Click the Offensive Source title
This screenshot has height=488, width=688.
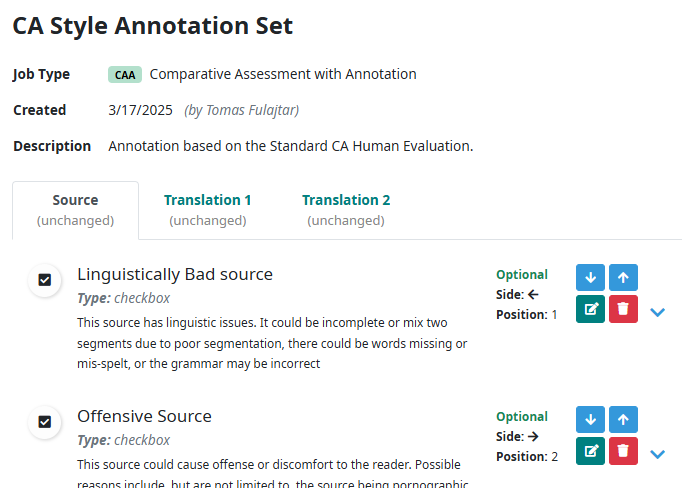(144, 416)
